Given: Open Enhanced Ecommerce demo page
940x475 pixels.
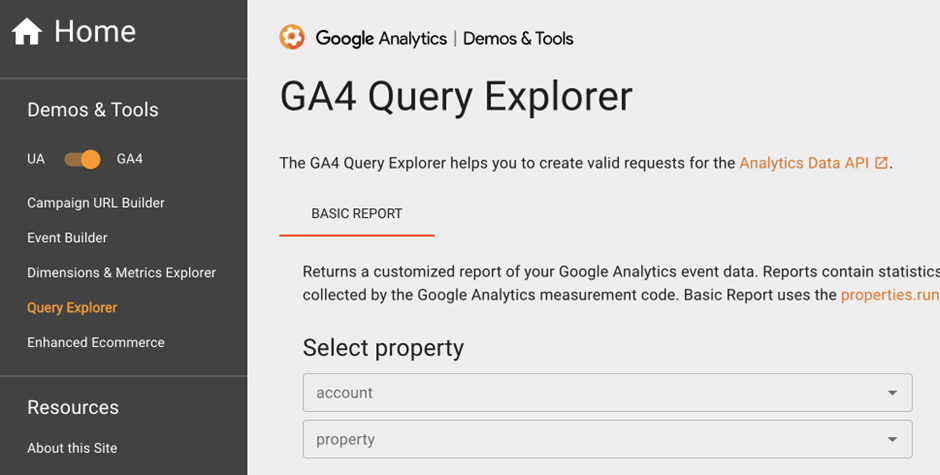Looking at the screenshot, I should (x=96, y=343).
